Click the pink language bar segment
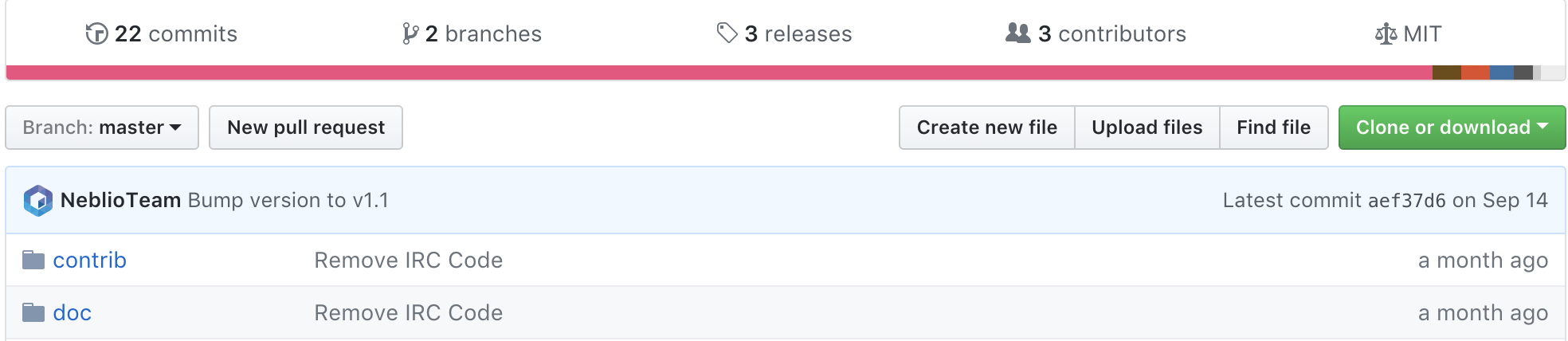 (x=719, y=73)
